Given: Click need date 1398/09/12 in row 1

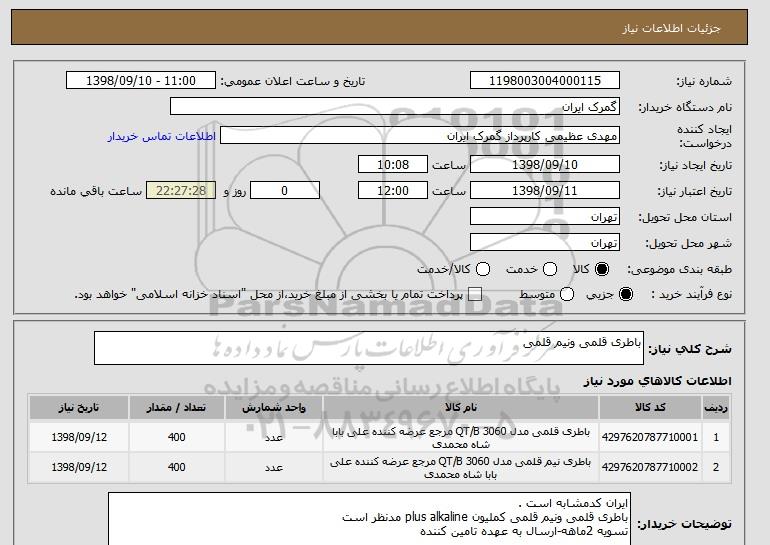Looking at the screenshot, I should click(79, 437).
